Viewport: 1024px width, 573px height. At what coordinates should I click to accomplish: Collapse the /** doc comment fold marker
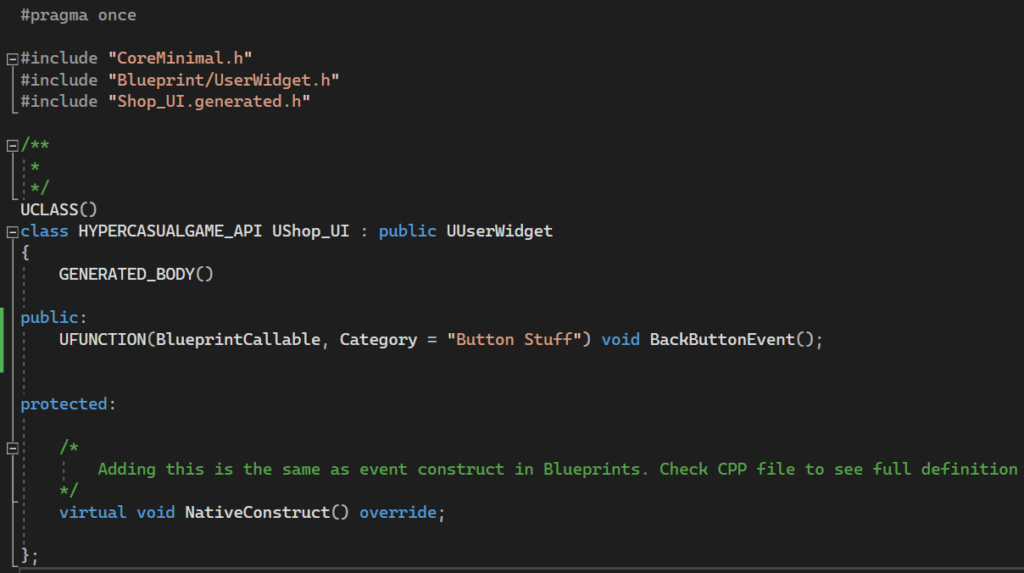click(12, 145)
